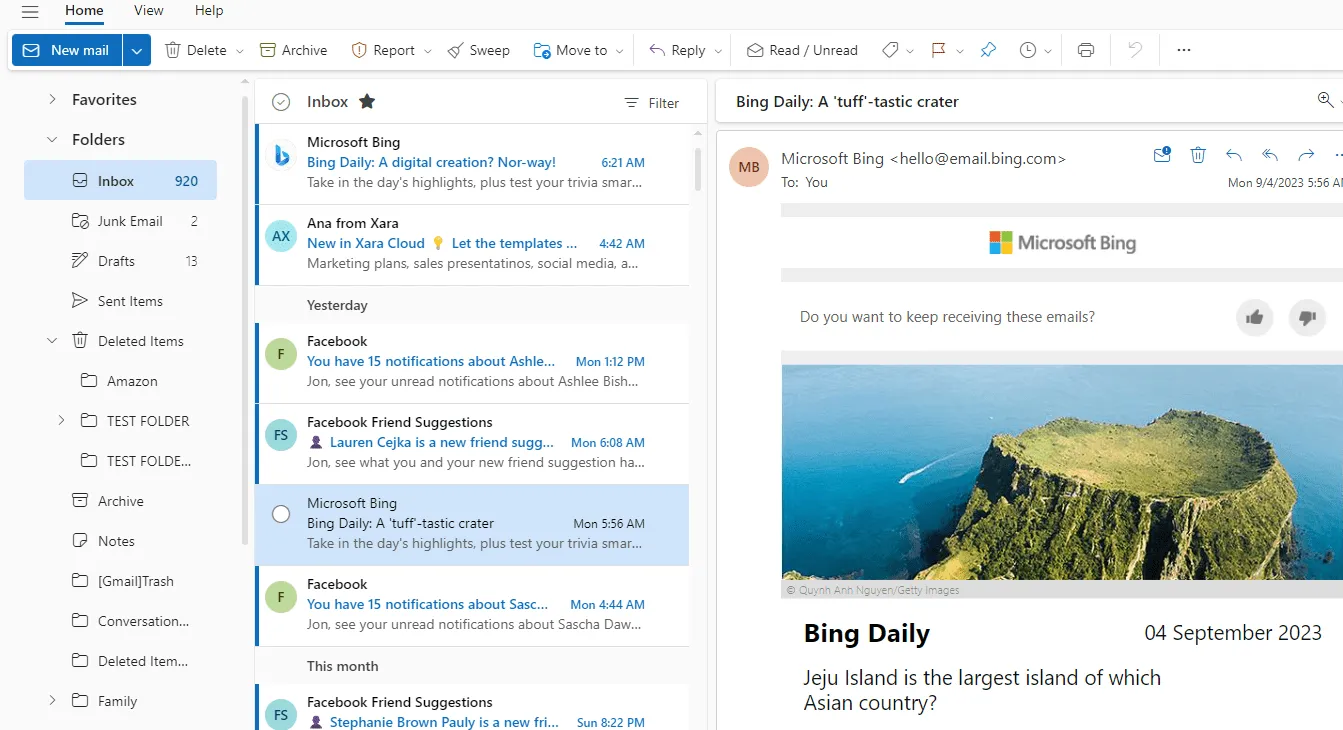Pin the current email
1343x730 pixels.
988,49
